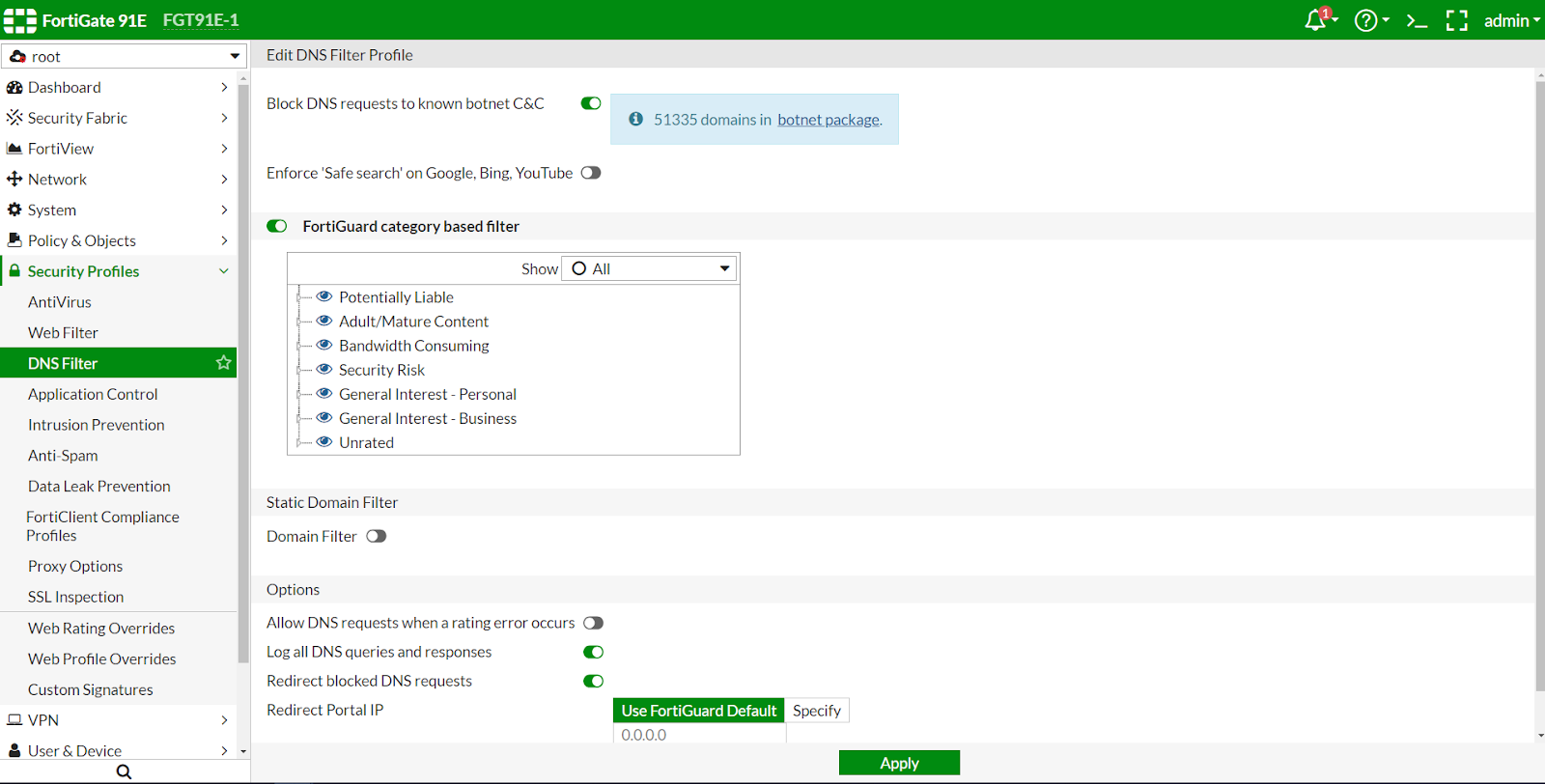Disable Log all DNS queries and responses
Viewport: 1545px width, 784px height.
tap(594, 652)
